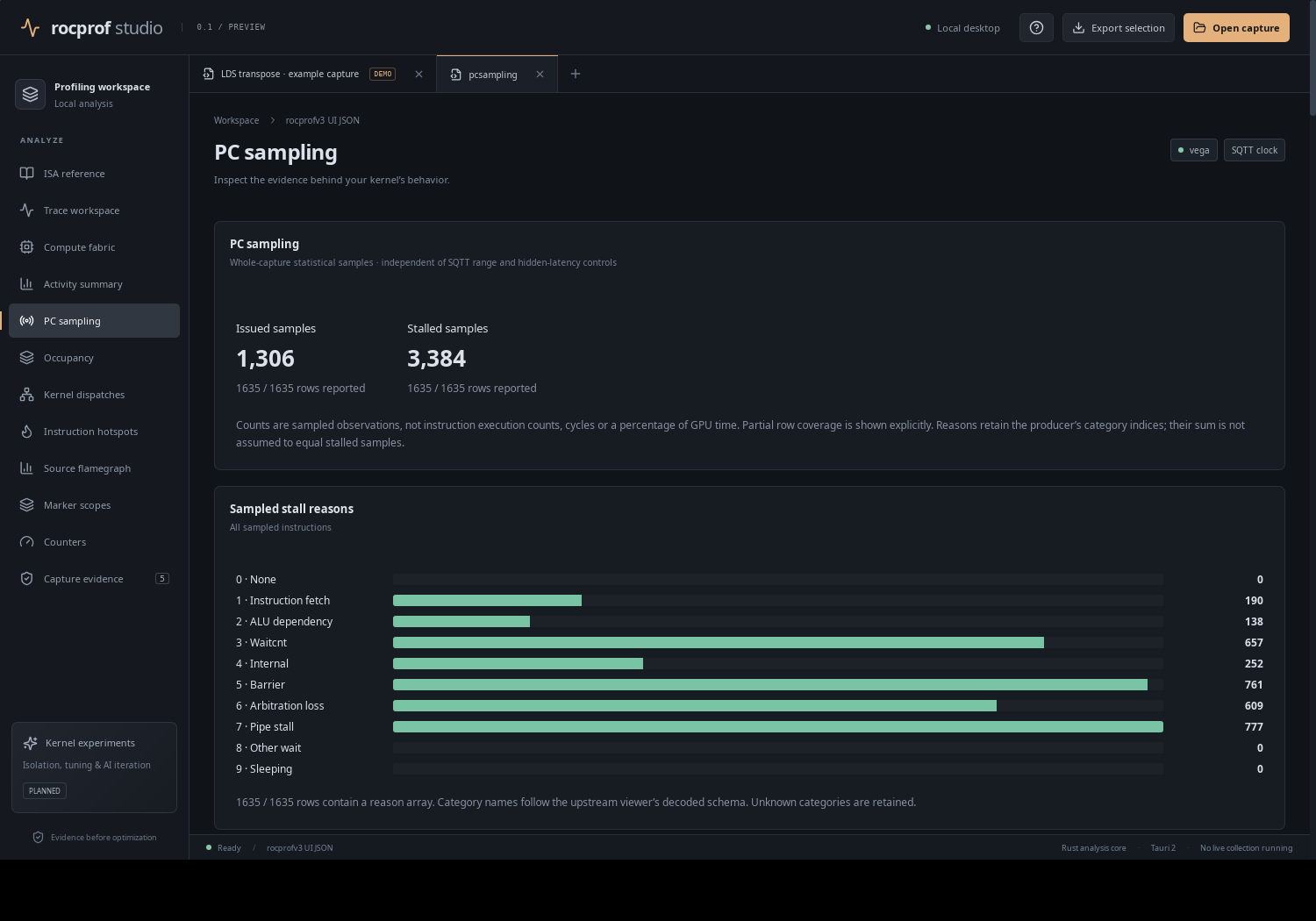The image size is (1316, 921).
Task: Click the SQTT clock chip
Action: click(1255, 150)
